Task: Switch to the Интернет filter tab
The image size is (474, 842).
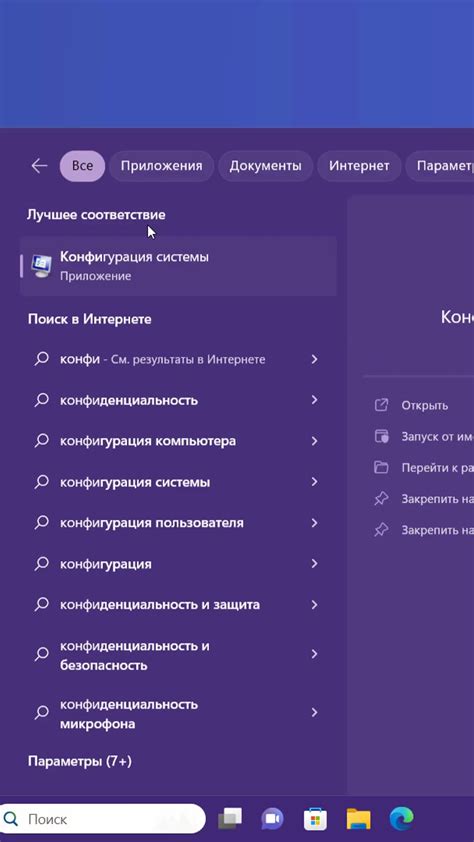Action: coord(359,166)
